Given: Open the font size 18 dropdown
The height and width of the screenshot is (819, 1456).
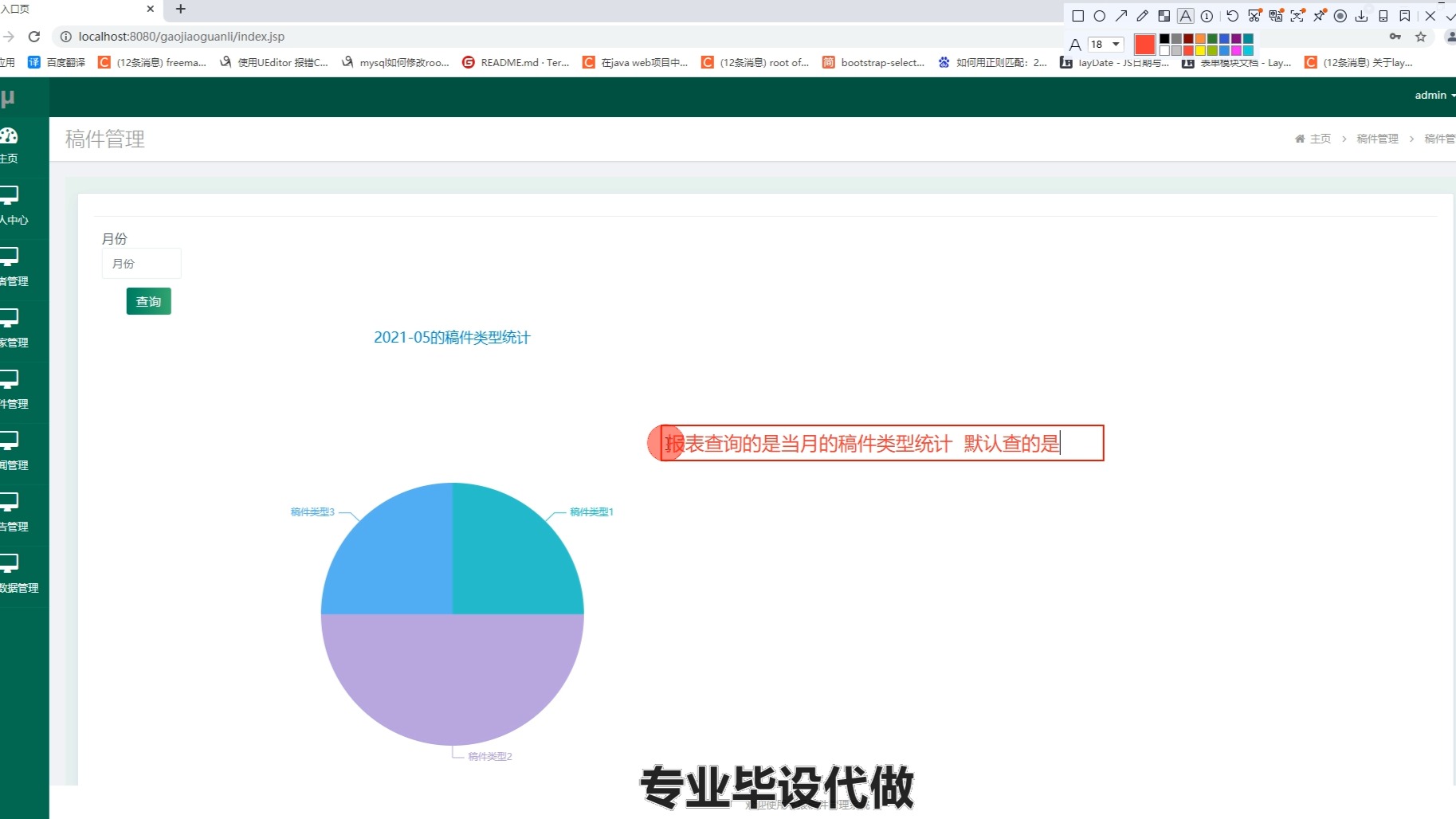Looking at the screenshot, I should (x=1106, y=44).
